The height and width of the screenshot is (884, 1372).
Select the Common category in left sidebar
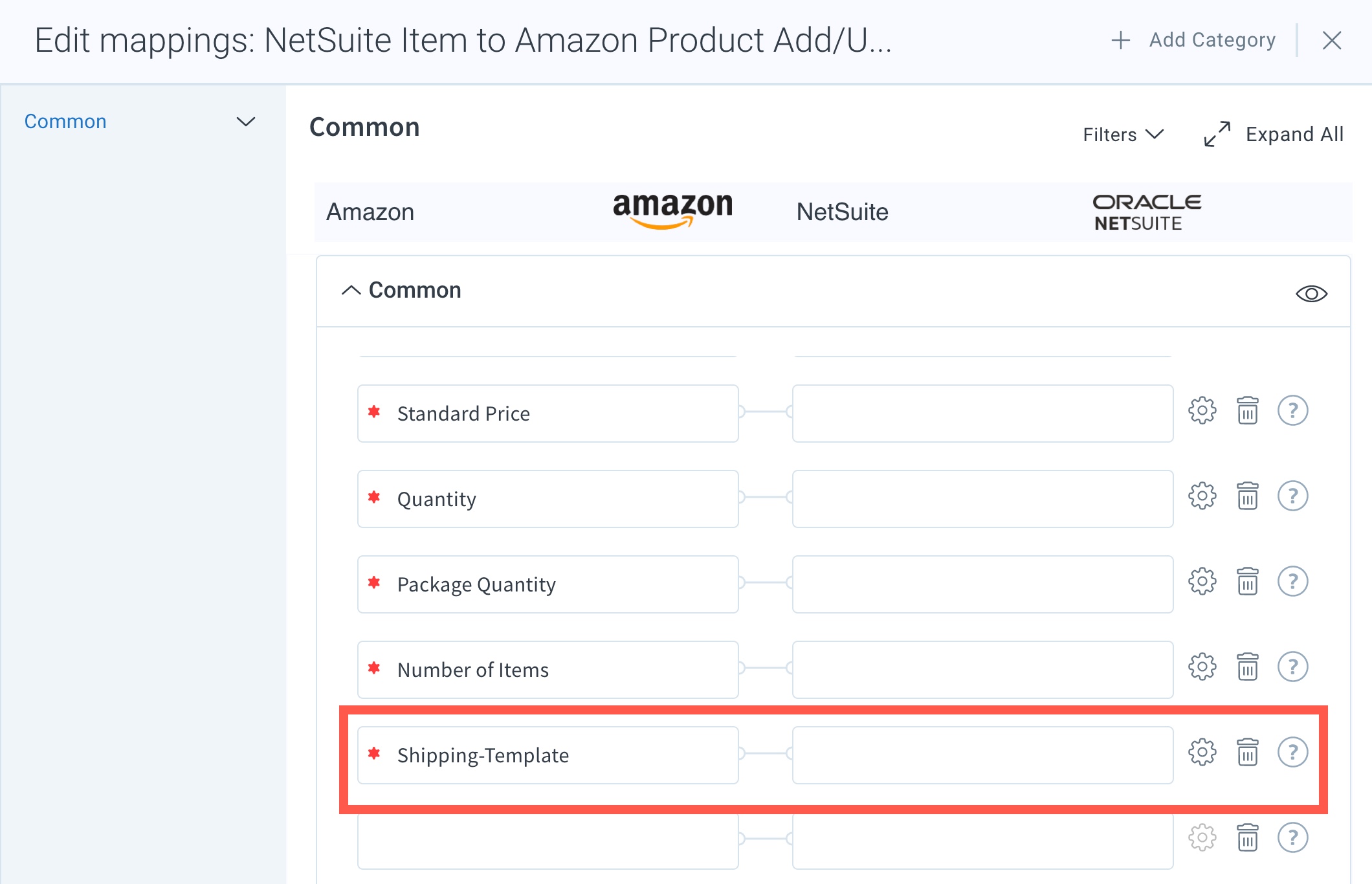pyautogui.click(x=65, y=122)
